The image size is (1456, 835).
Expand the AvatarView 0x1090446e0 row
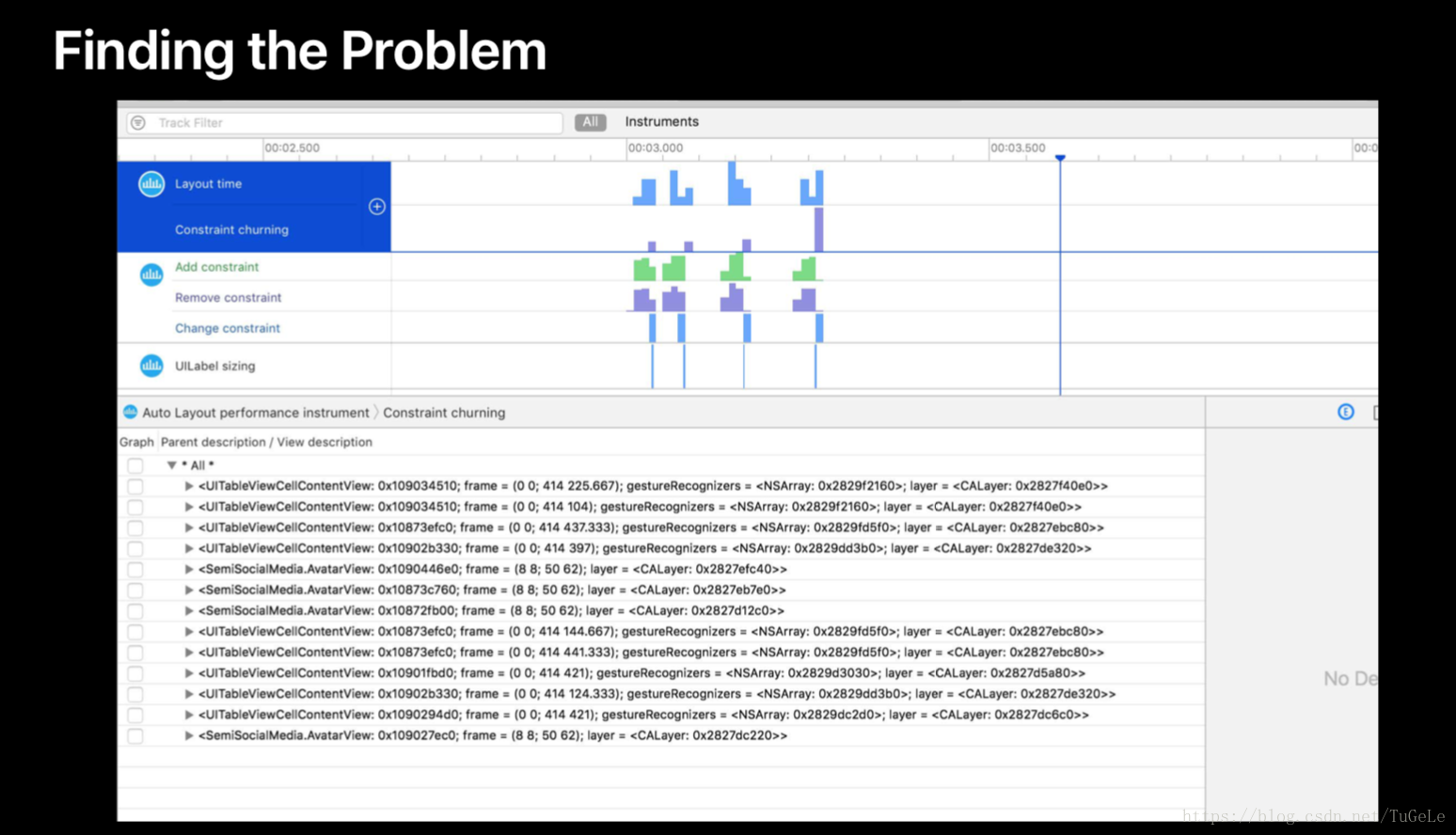click(x=189, y=569)
